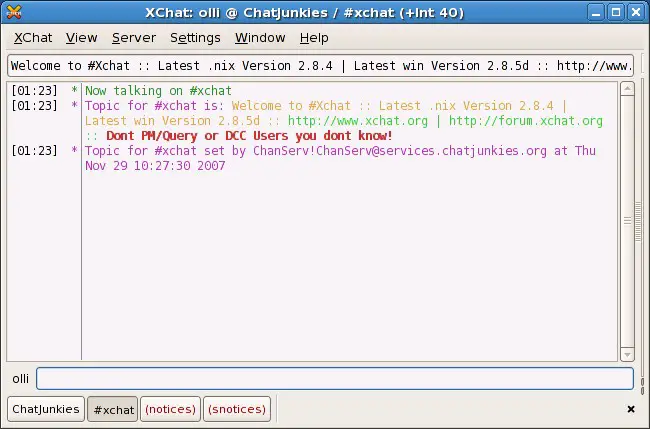Switch to the #xchat channel tab
Image resolution: width=650 pixels, height=429 pixels.
pyautogui.click(x=113, y=410)
